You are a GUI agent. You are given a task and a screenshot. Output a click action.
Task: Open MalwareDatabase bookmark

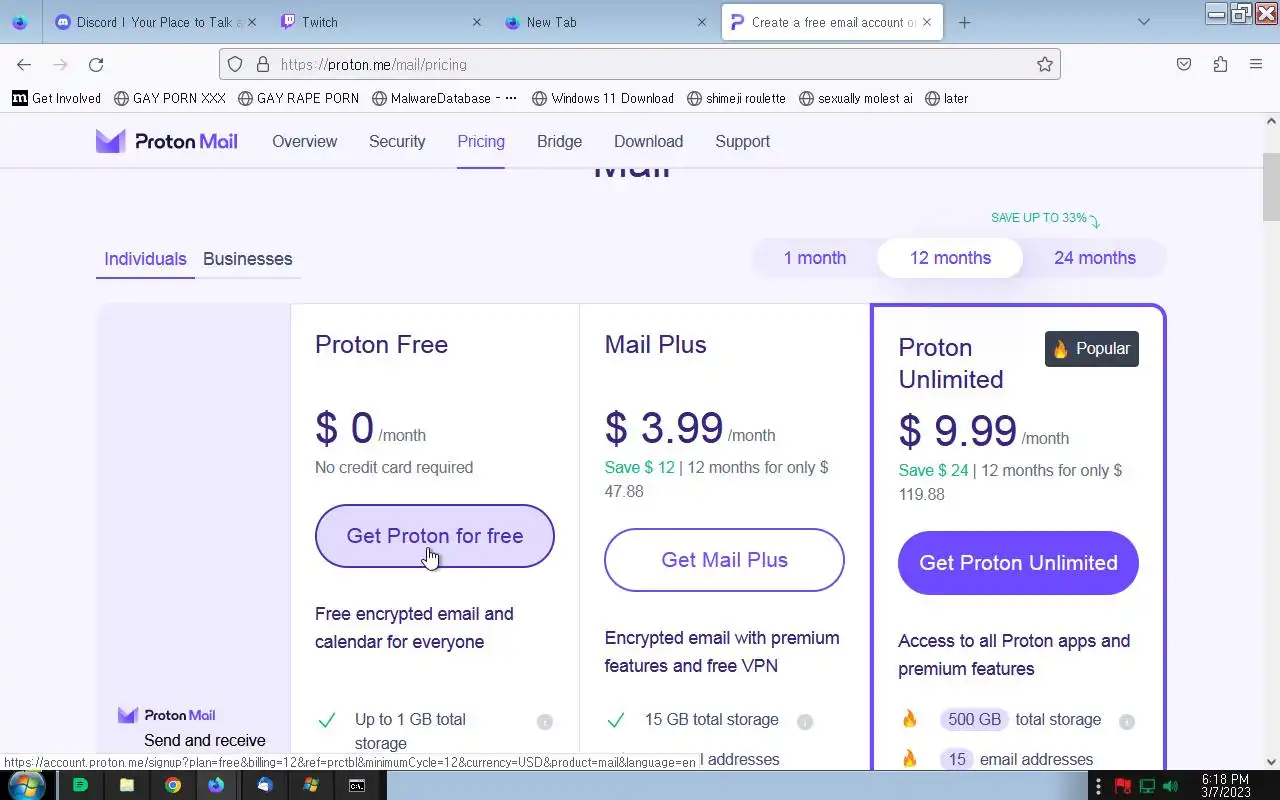coord(444,98)
